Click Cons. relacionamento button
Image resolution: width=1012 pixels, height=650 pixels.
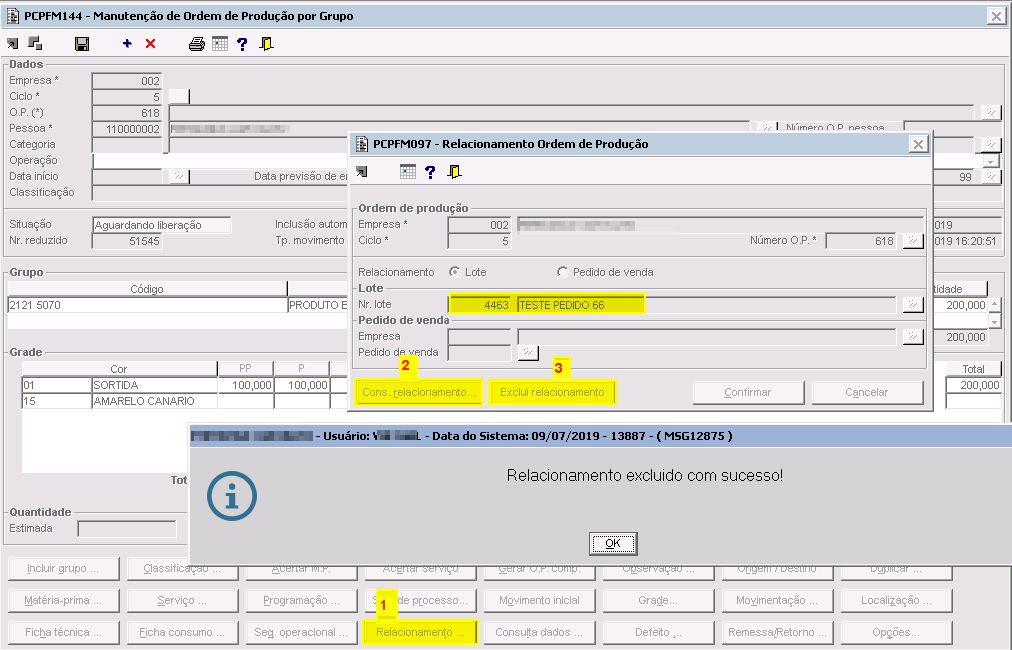click(x=418, y=392)
